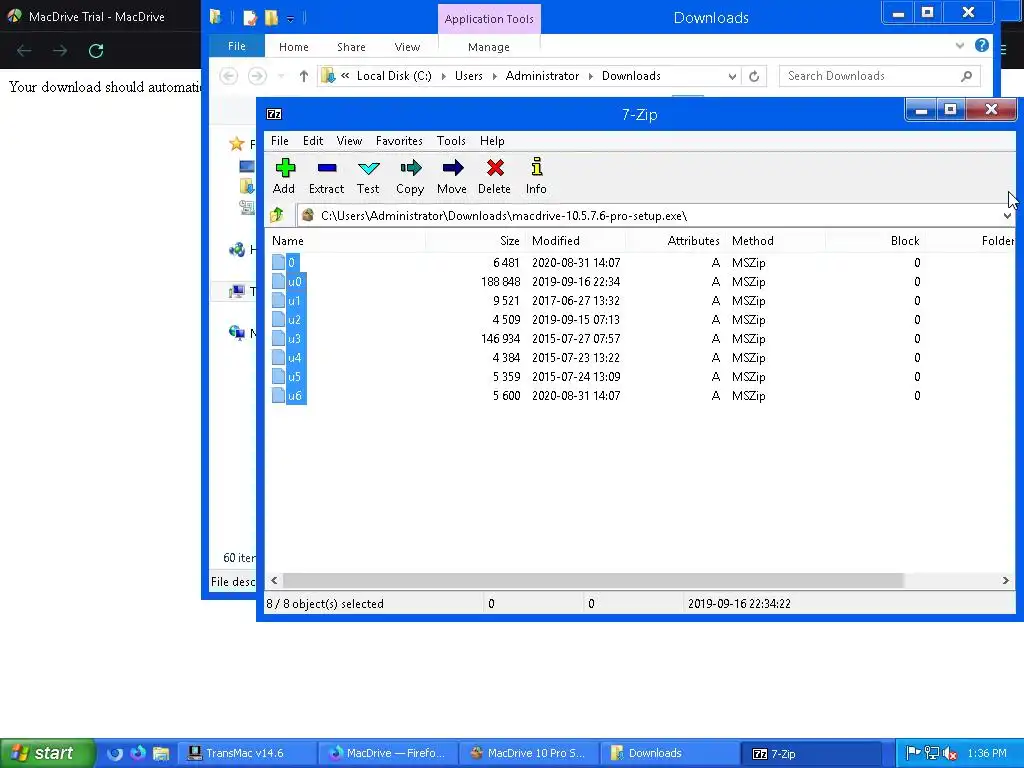Click the Add button in 7-Zip toolbar
The image size is (1024, 768).
(284, 176)
